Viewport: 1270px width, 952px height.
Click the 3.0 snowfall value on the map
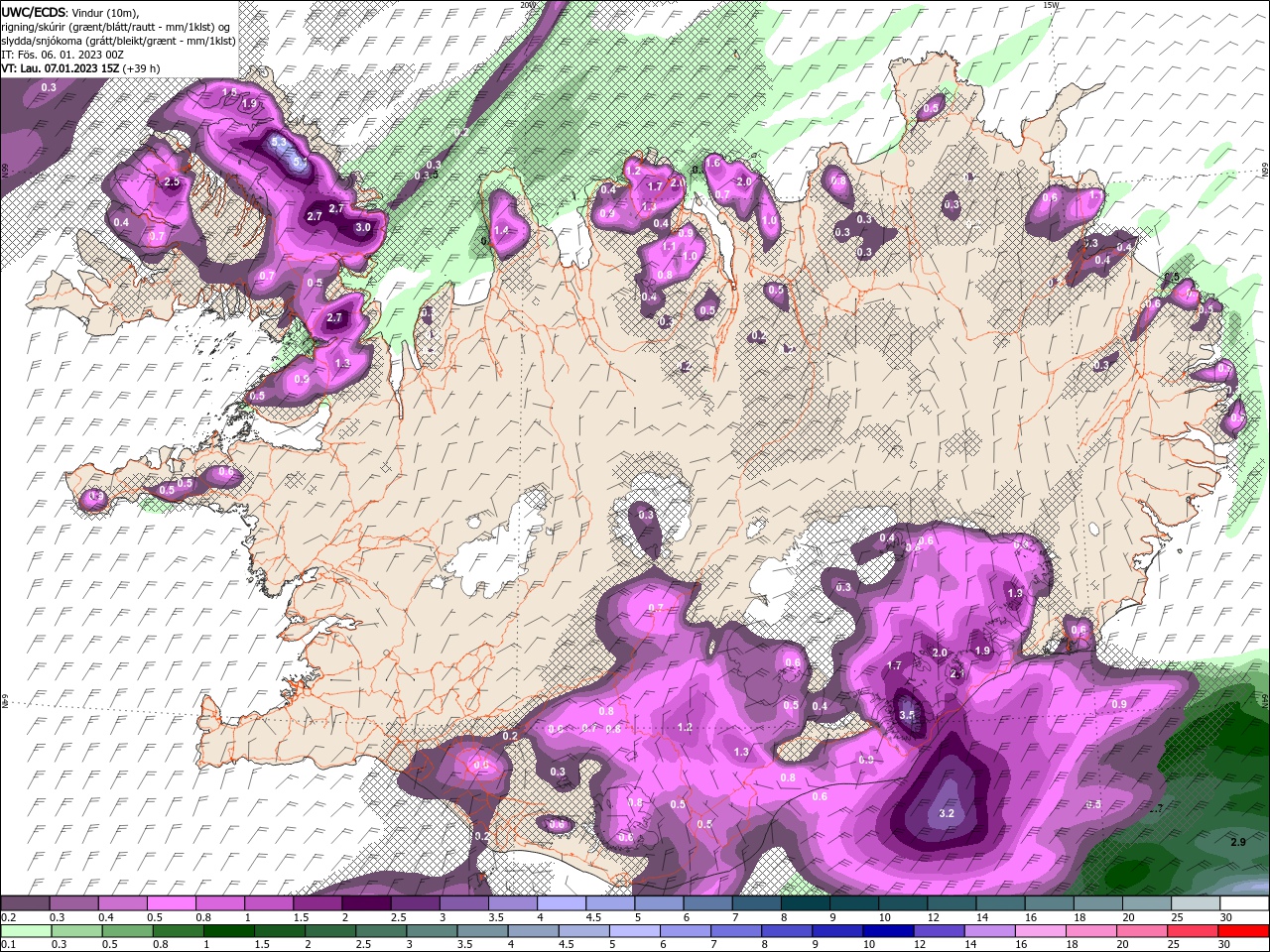[x=363, y=227]
